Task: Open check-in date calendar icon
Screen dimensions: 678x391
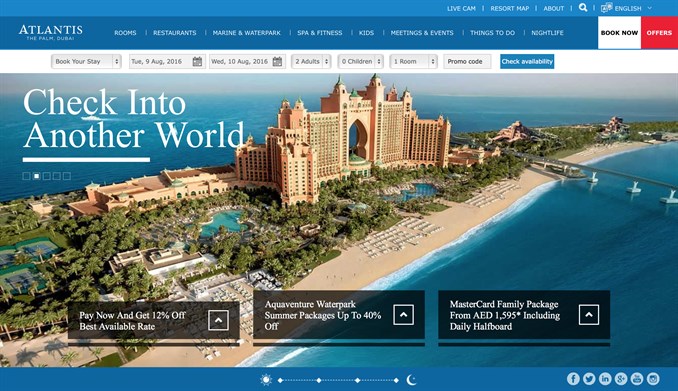Action: click(197, 61)
